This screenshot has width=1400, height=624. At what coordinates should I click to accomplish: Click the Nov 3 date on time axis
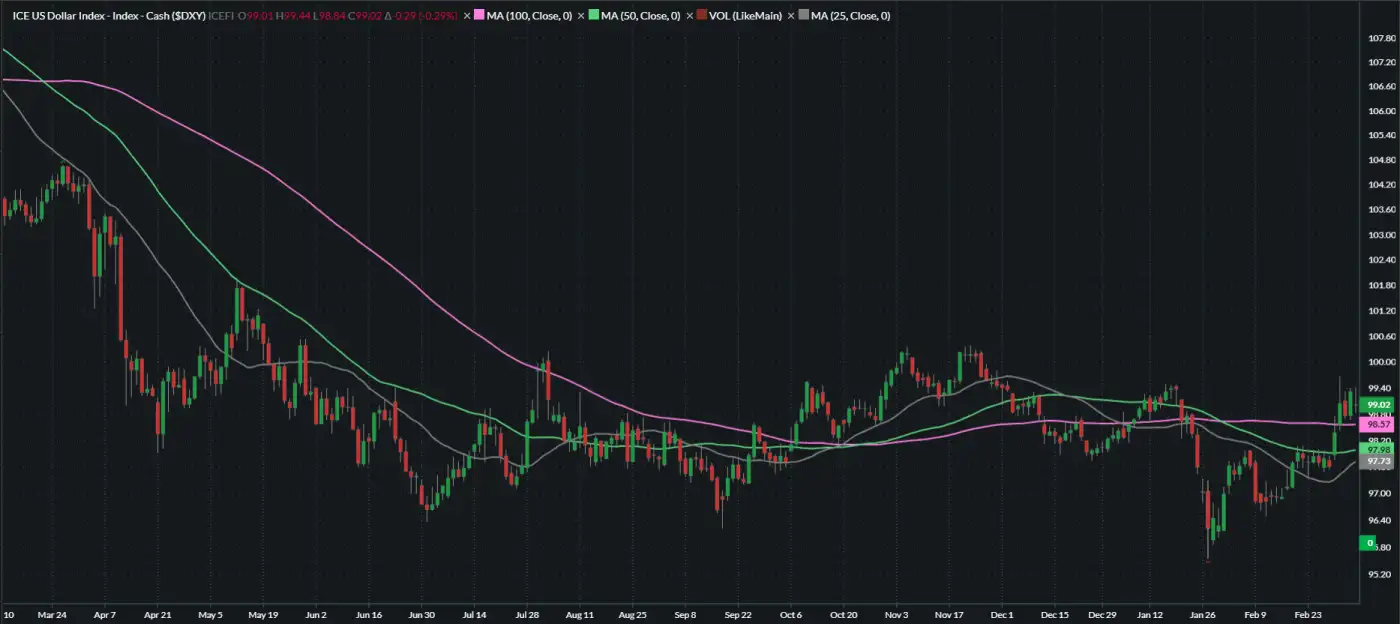pyautogui.click(x=897, y=615)
